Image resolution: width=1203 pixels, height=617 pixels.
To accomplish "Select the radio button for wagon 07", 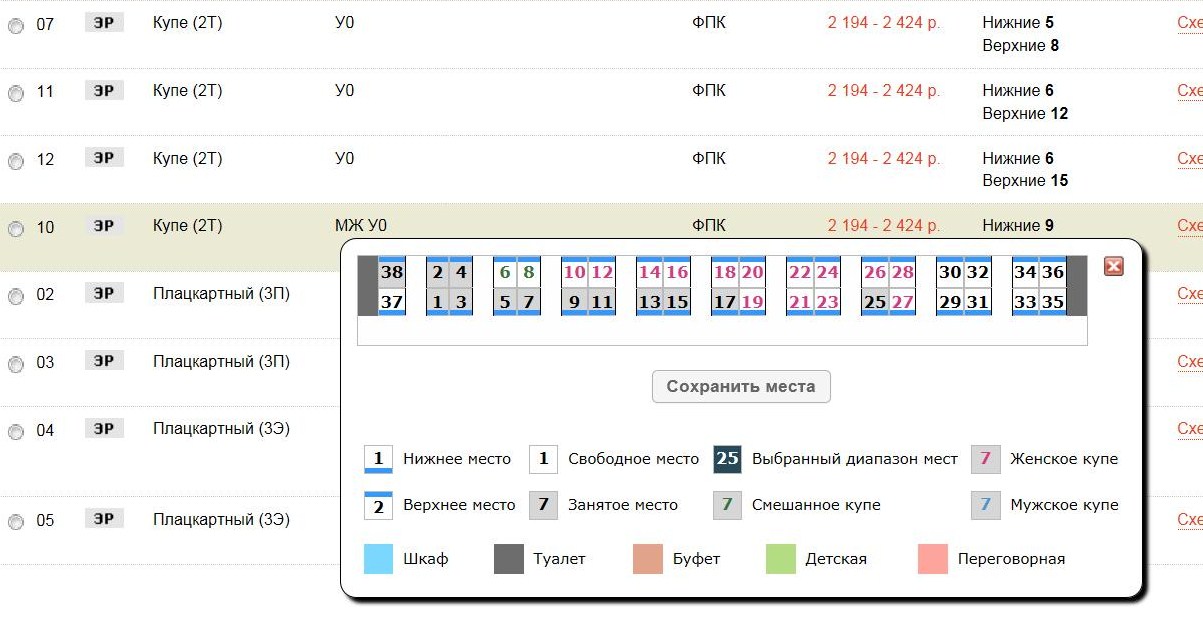I will pos(16,27).
